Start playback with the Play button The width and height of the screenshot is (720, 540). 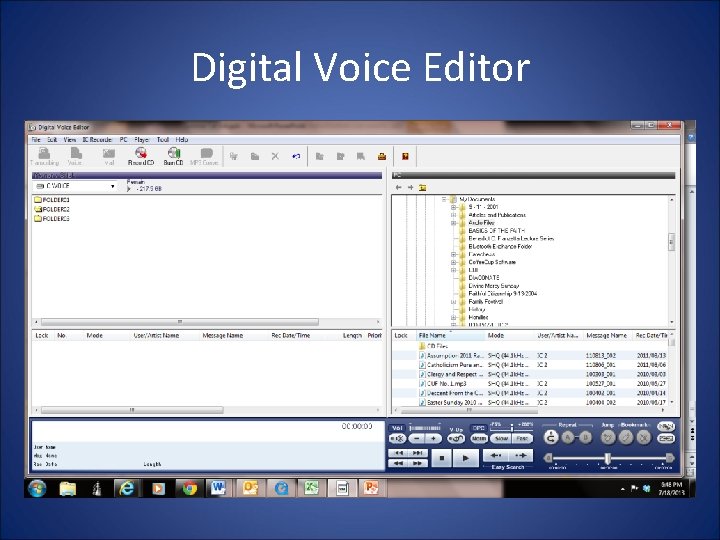tap(465, 458)
